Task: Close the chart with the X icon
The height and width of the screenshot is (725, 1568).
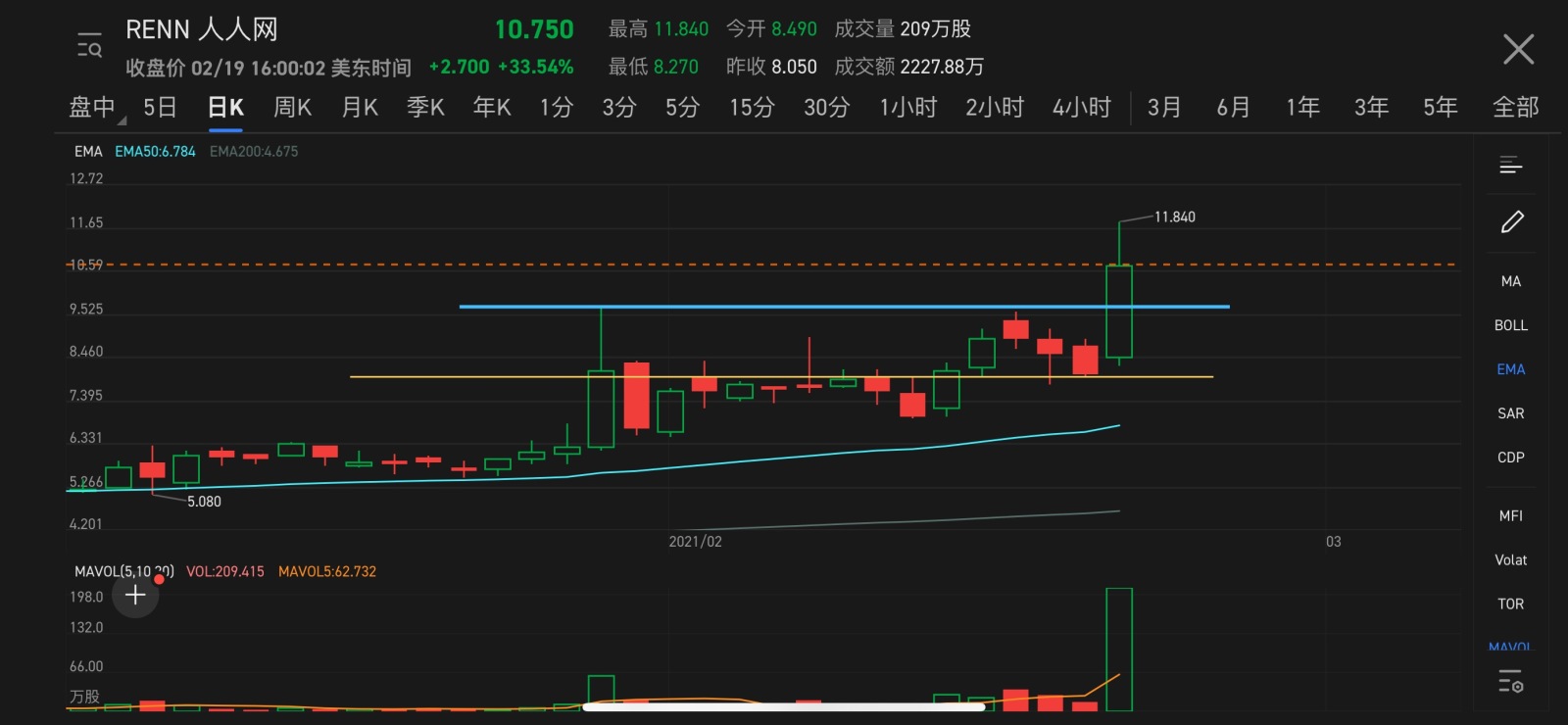Action: pos(1518,49)
